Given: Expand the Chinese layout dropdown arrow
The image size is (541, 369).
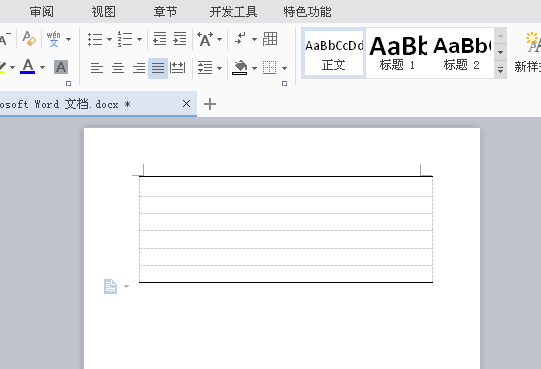Looking at the screenshot, I should pyautogui.click(x=219, y=39).
